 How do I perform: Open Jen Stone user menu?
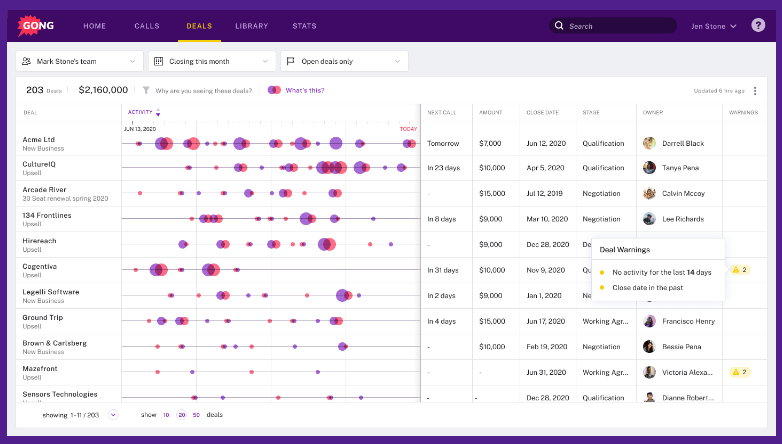tap(714, 26)
